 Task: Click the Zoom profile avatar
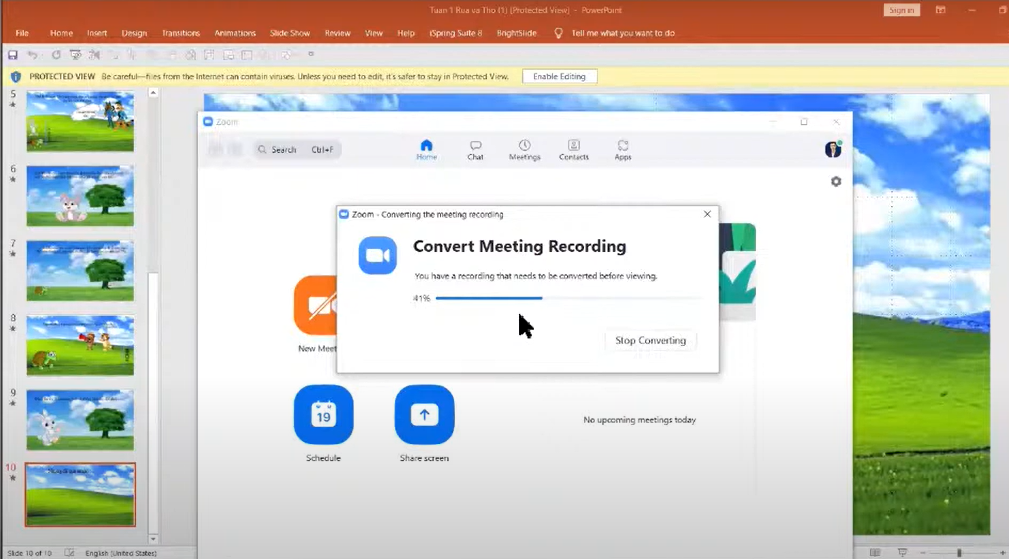[832, 149]
